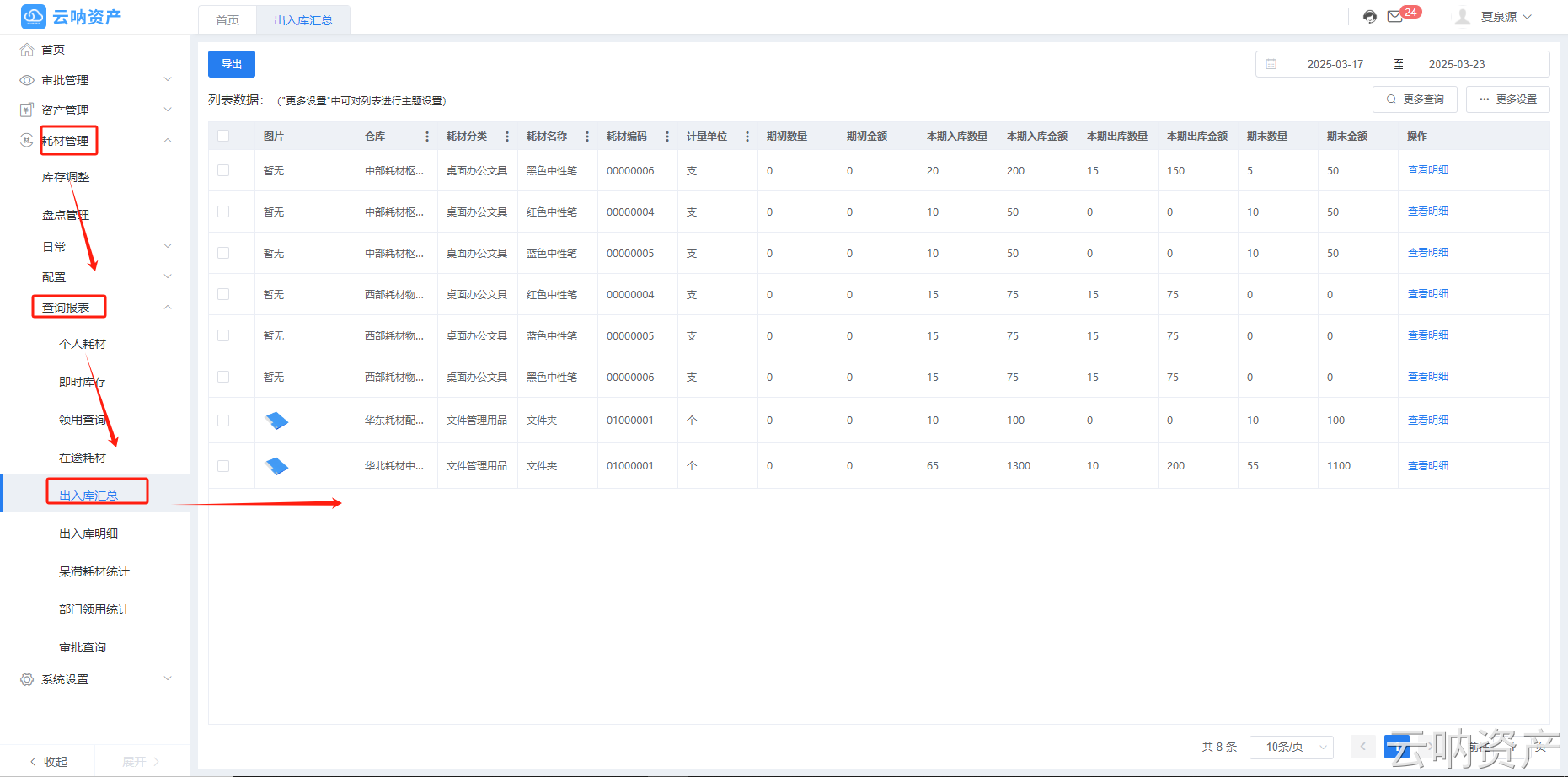
Task: Open the 10条/页 page size dropdown
Action: pos(1292,747)
